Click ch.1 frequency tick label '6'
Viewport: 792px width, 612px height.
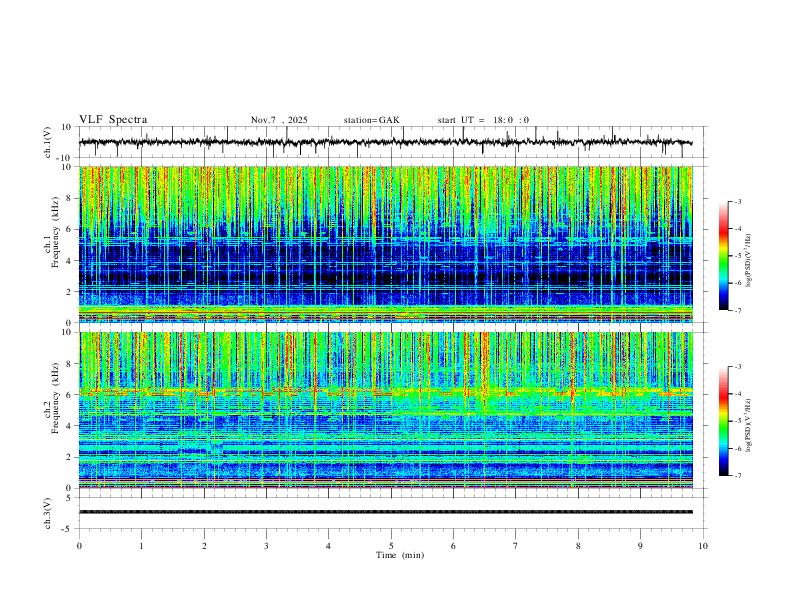[71, 230]
